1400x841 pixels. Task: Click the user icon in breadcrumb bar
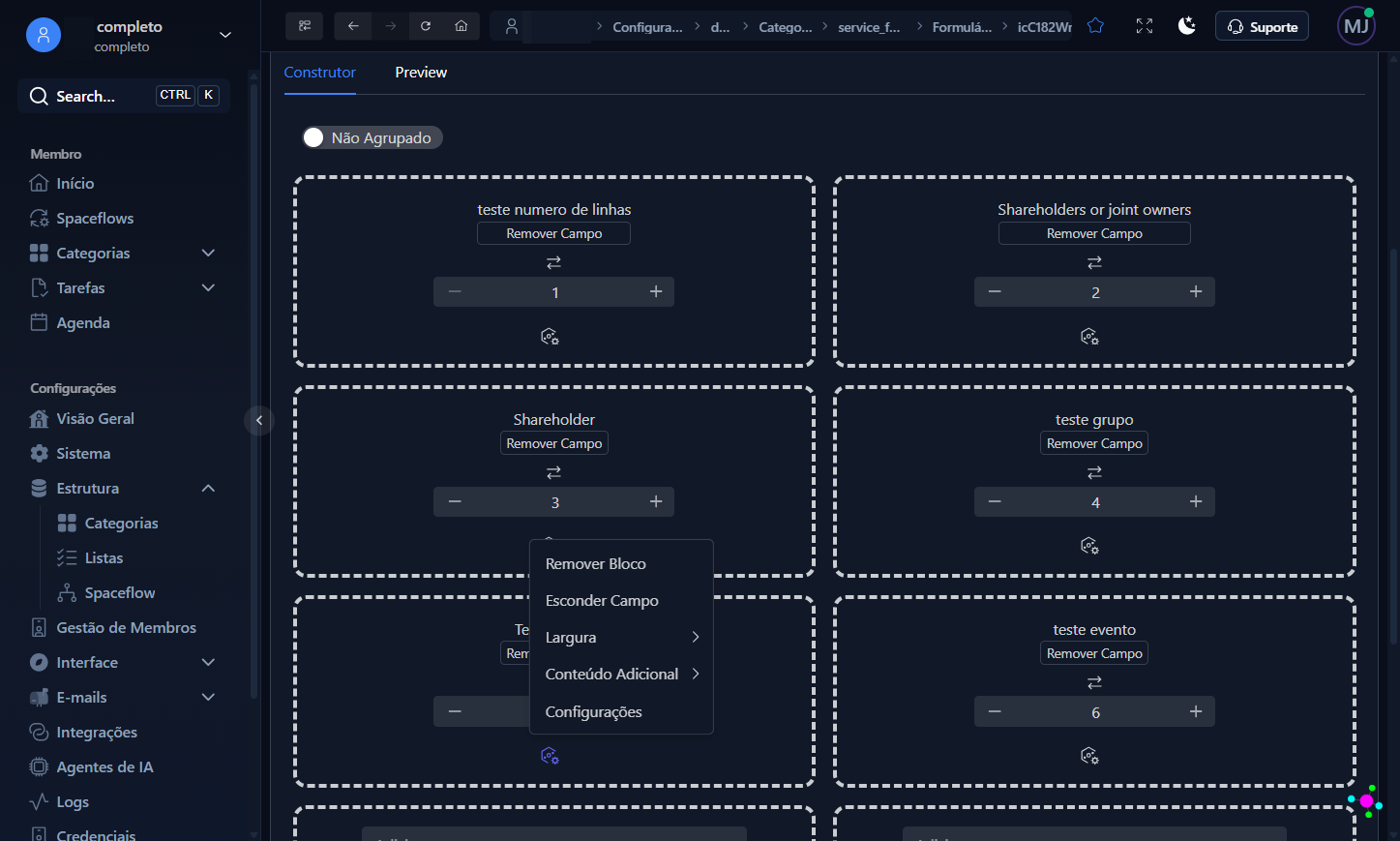(x=512, y=26)
